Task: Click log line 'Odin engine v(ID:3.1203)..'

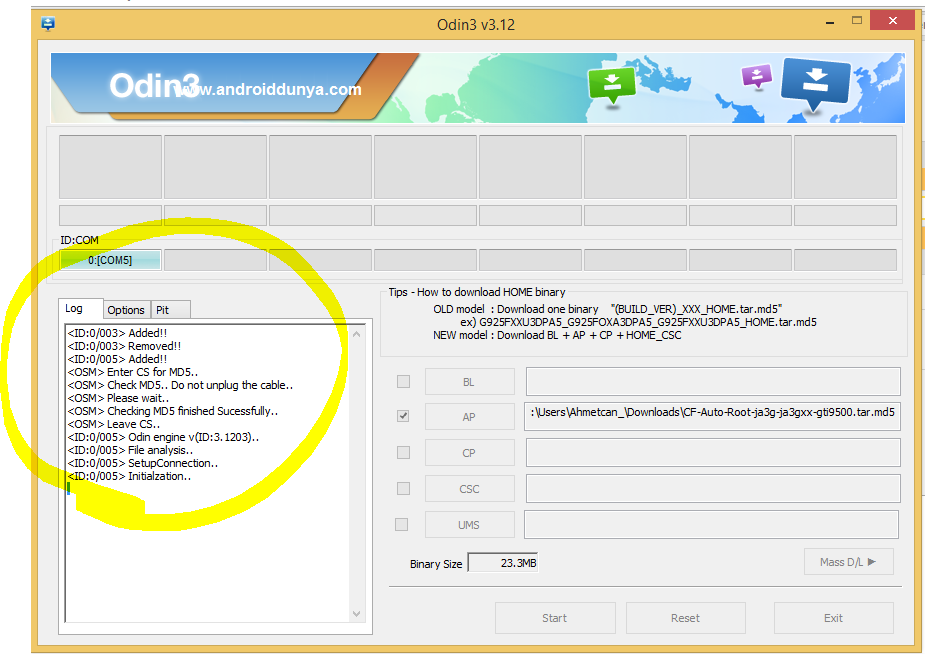Action: point(163,437)
